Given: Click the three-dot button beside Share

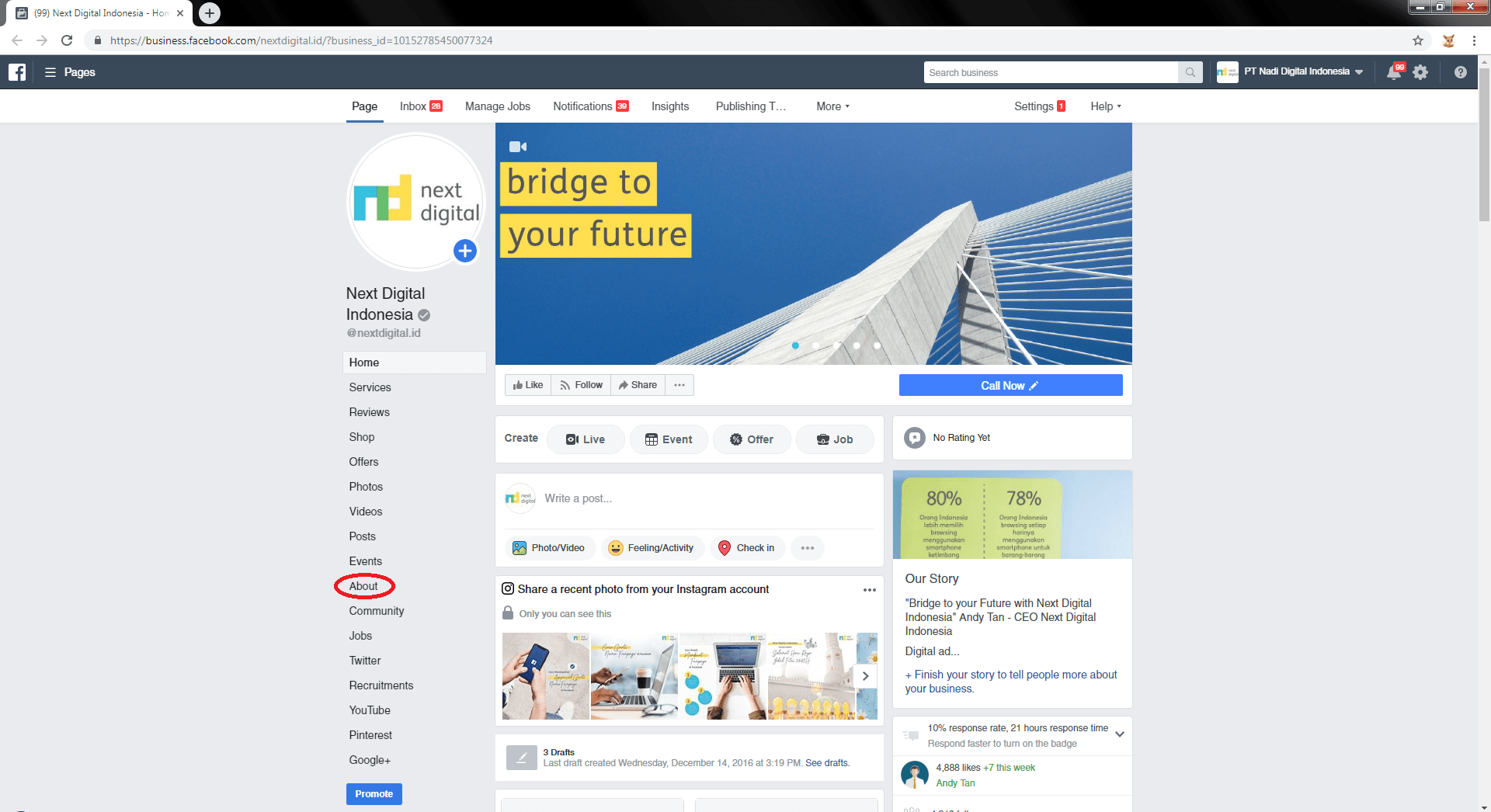Looking at the screenshot, I should (x=679, y=385).
